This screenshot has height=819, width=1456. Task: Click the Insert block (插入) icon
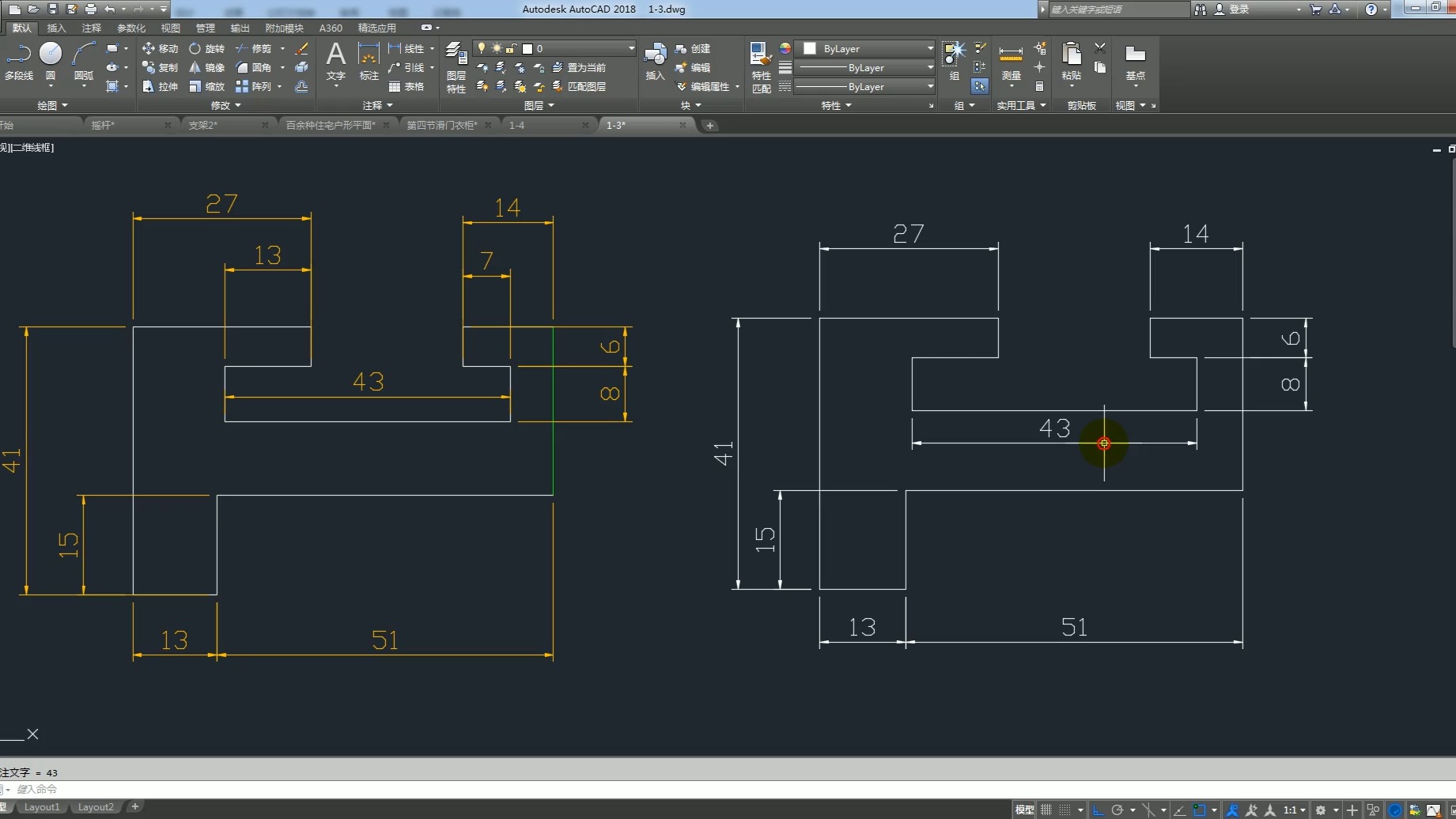tap(655, 62)
